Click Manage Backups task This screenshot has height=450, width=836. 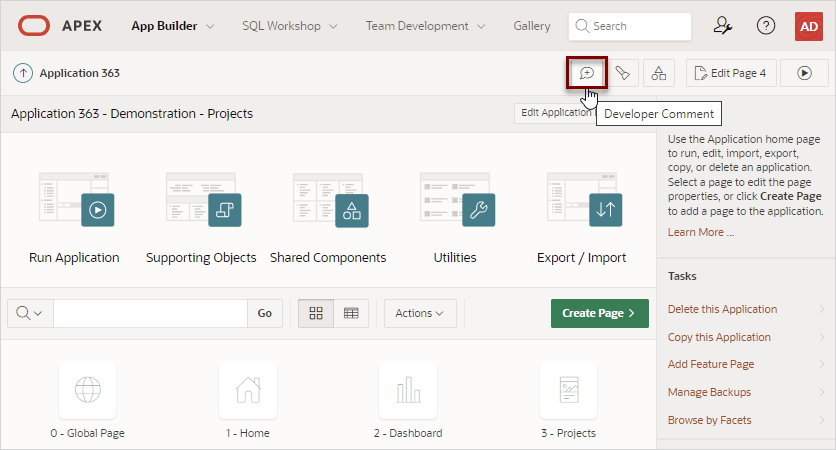(709, 392)
